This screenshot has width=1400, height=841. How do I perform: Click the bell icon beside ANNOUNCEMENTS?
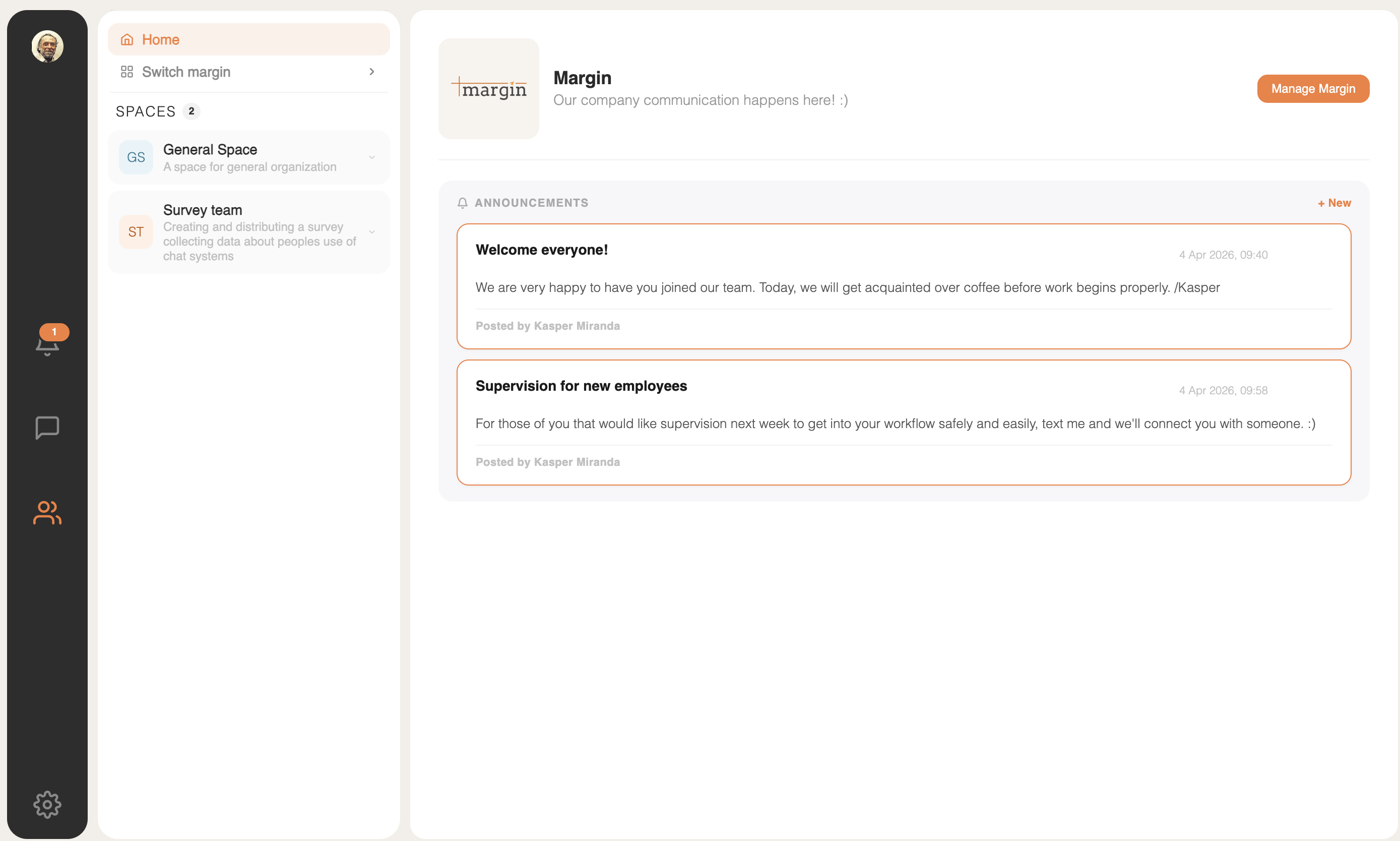tap(462, 203)
